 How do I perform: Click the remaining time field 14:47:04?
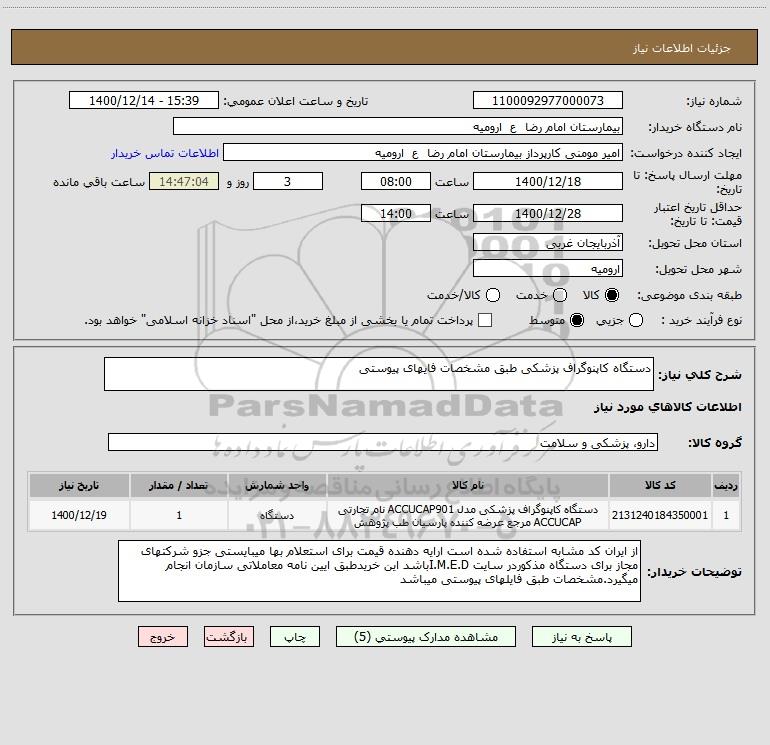[x=184, y=181]
